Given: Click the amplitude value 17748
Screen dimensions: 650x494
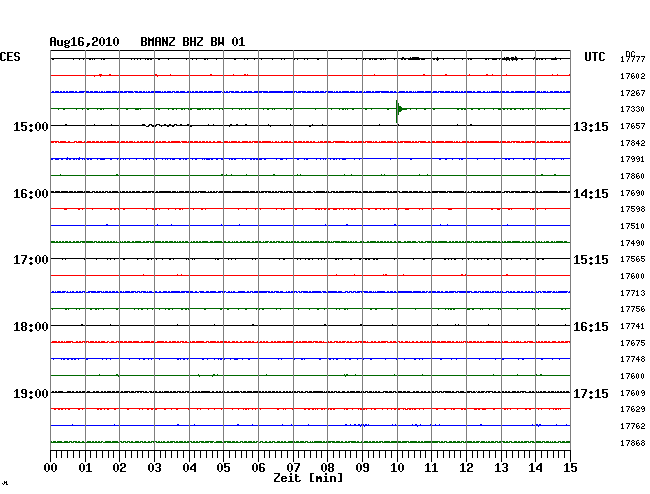Looking at the screenshot, I should [633, 359].
